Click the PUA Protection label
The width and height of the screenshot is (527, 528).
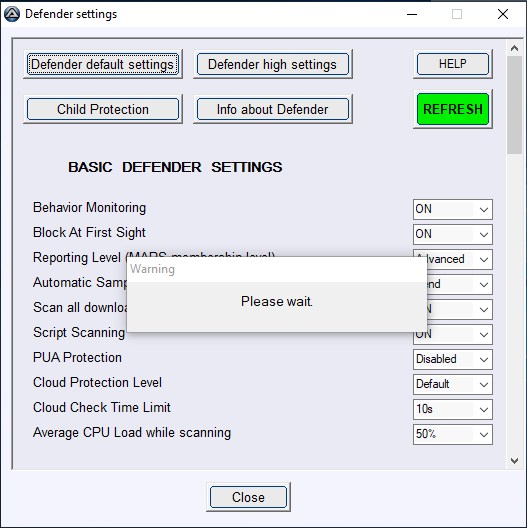(77, 358)
